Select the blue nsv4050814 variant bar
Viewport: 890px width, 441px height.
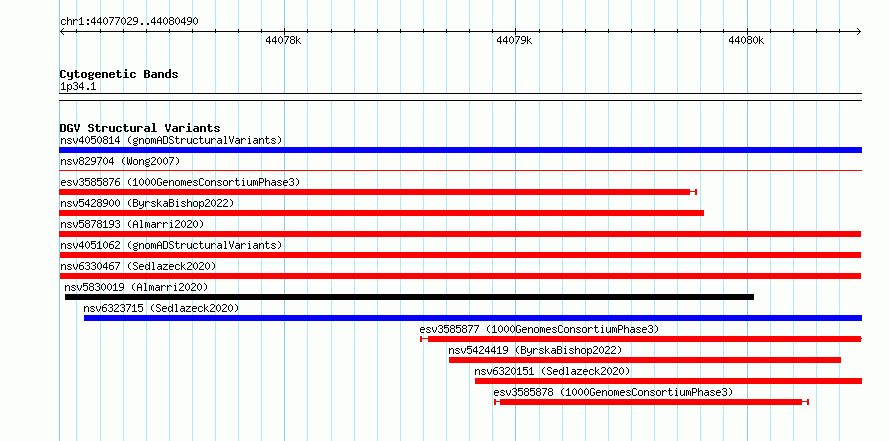click(460, 150)
